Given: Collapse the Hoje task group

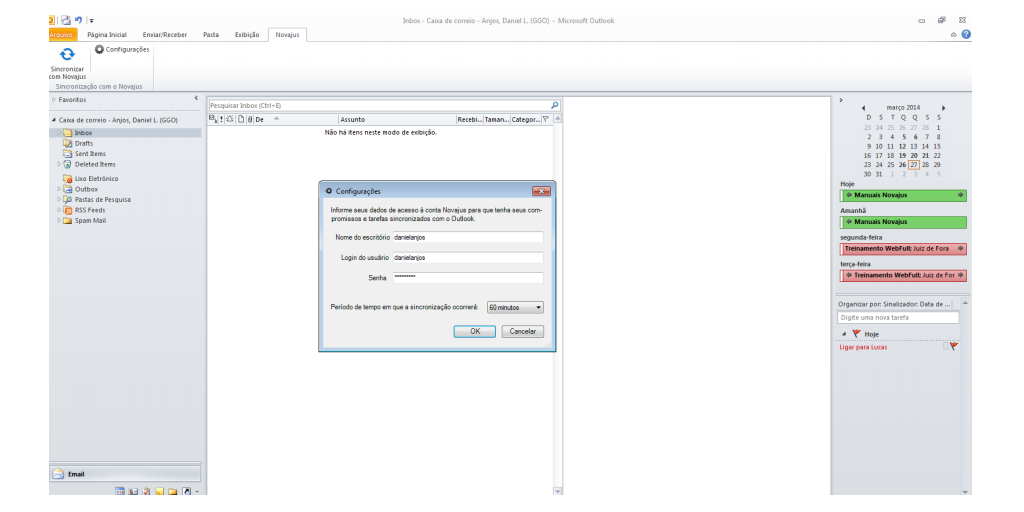Looking at the screenshot, I should [x=843, y=334].
